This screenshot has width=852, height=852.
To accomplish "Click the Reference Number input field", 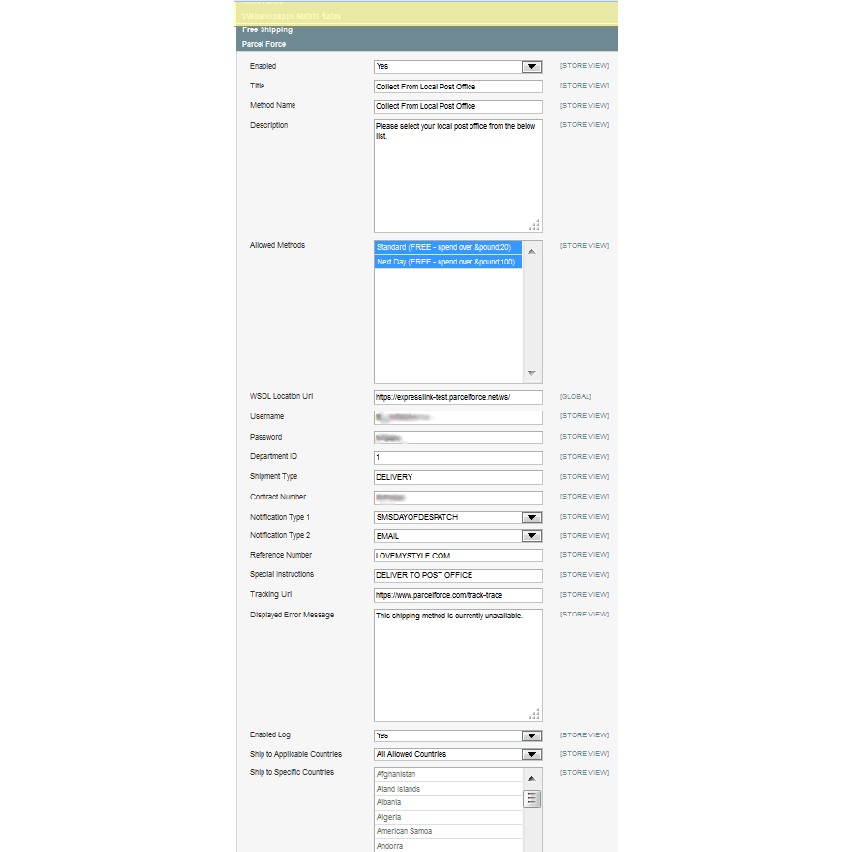I will pos(458,555).
